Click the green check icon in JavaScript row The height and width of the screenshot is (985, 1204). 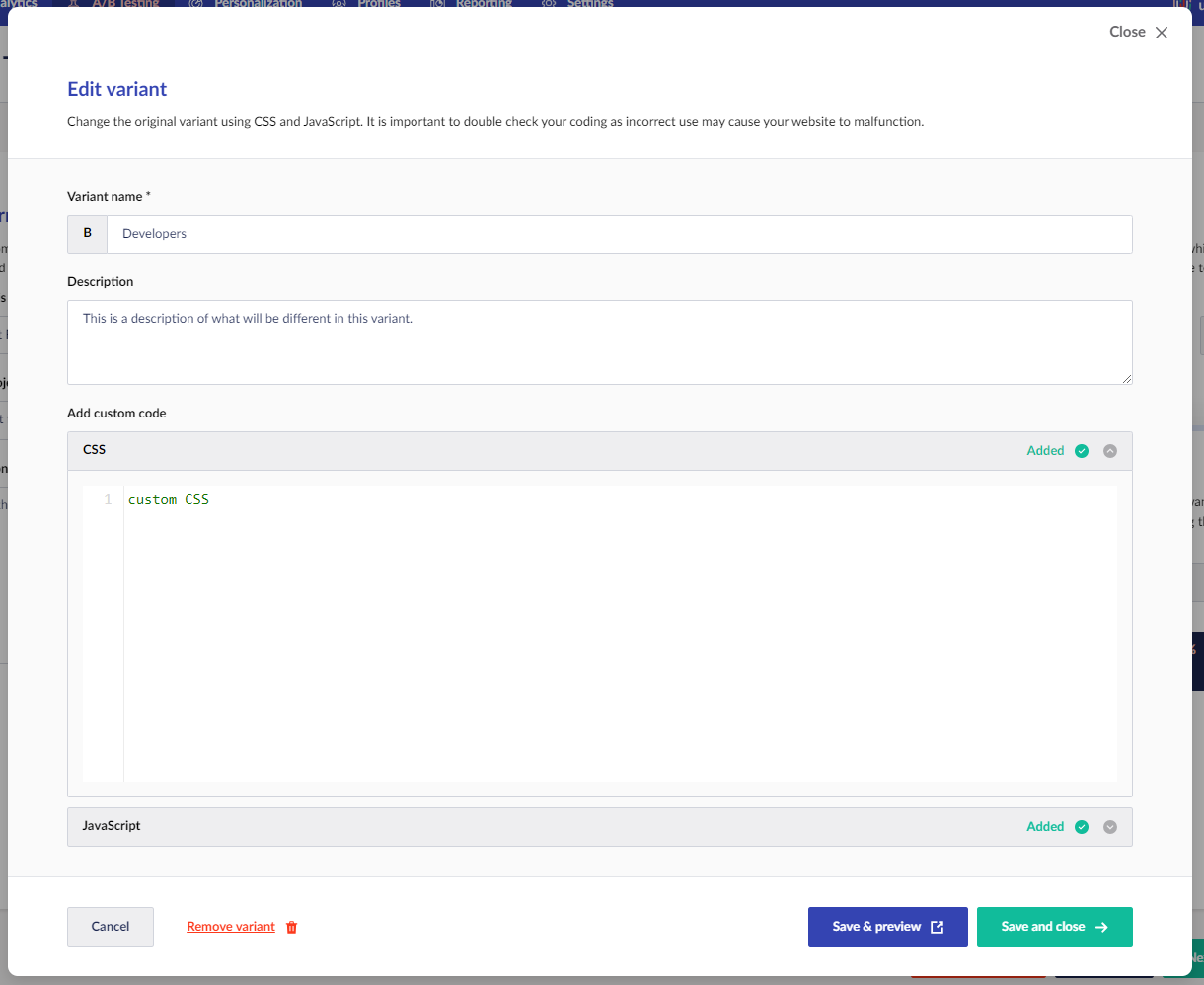point(1082,827)
